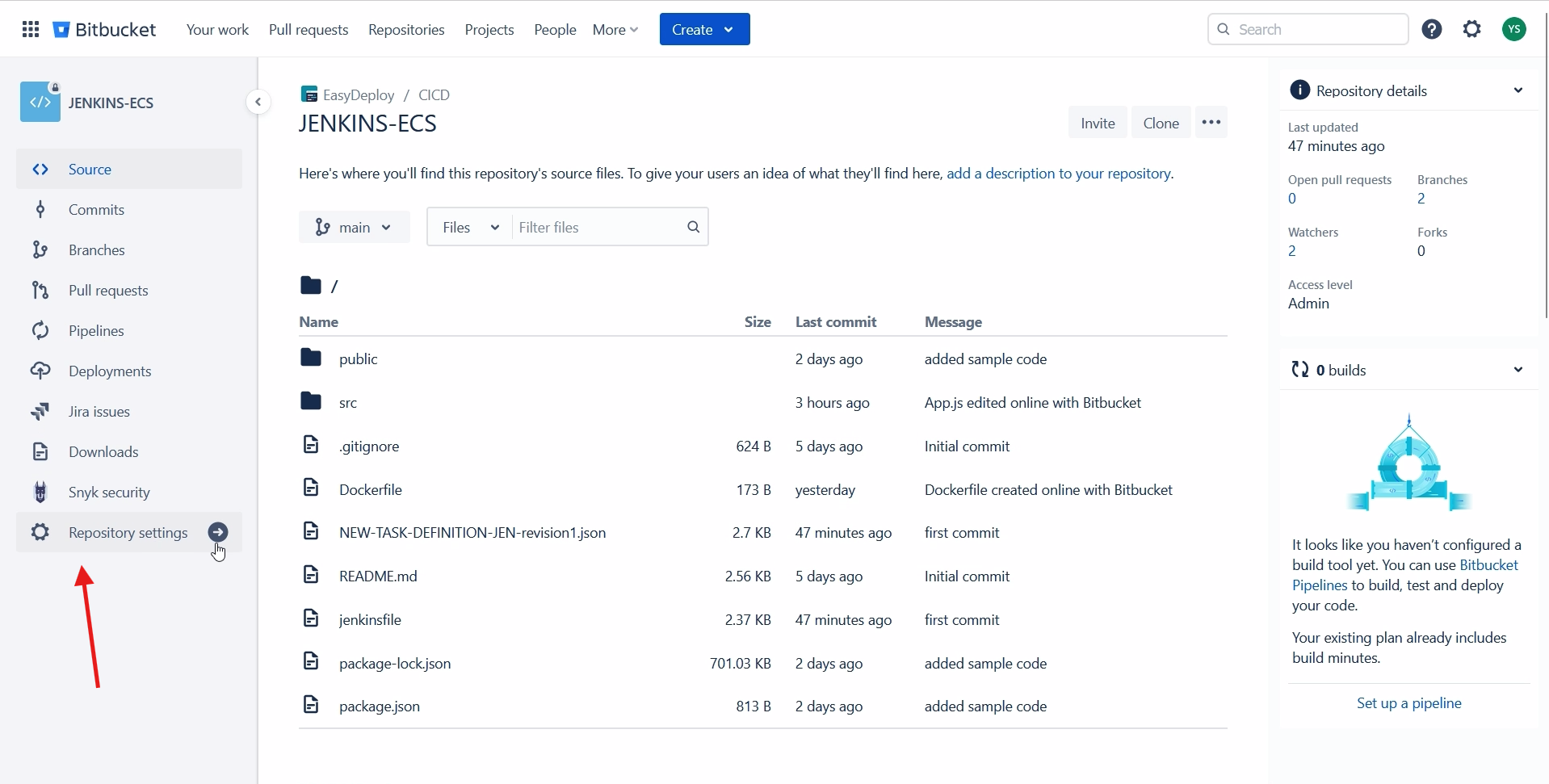This screenshot has height=784, width=1549.
Task: Click the JENKINS-ECS repository avatar icon
Action: [40, 102]
